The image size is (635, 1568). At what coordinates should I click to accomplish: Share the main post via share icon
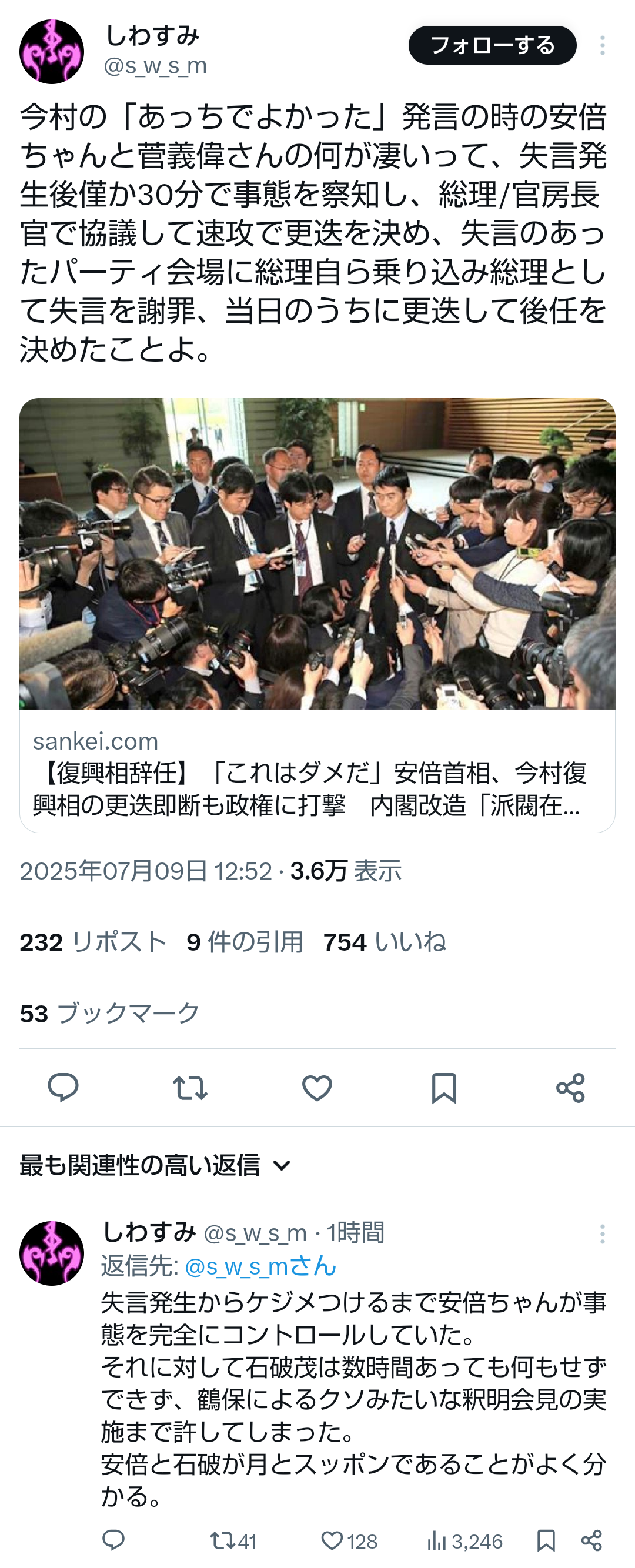pos(570,1088)
